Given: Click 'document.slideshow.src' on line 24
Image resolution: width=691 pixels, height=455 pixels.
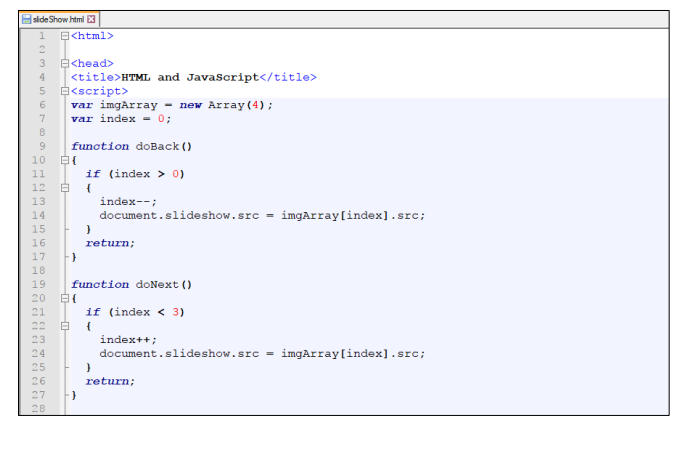Looking at the screenshot, I should 179,354.
